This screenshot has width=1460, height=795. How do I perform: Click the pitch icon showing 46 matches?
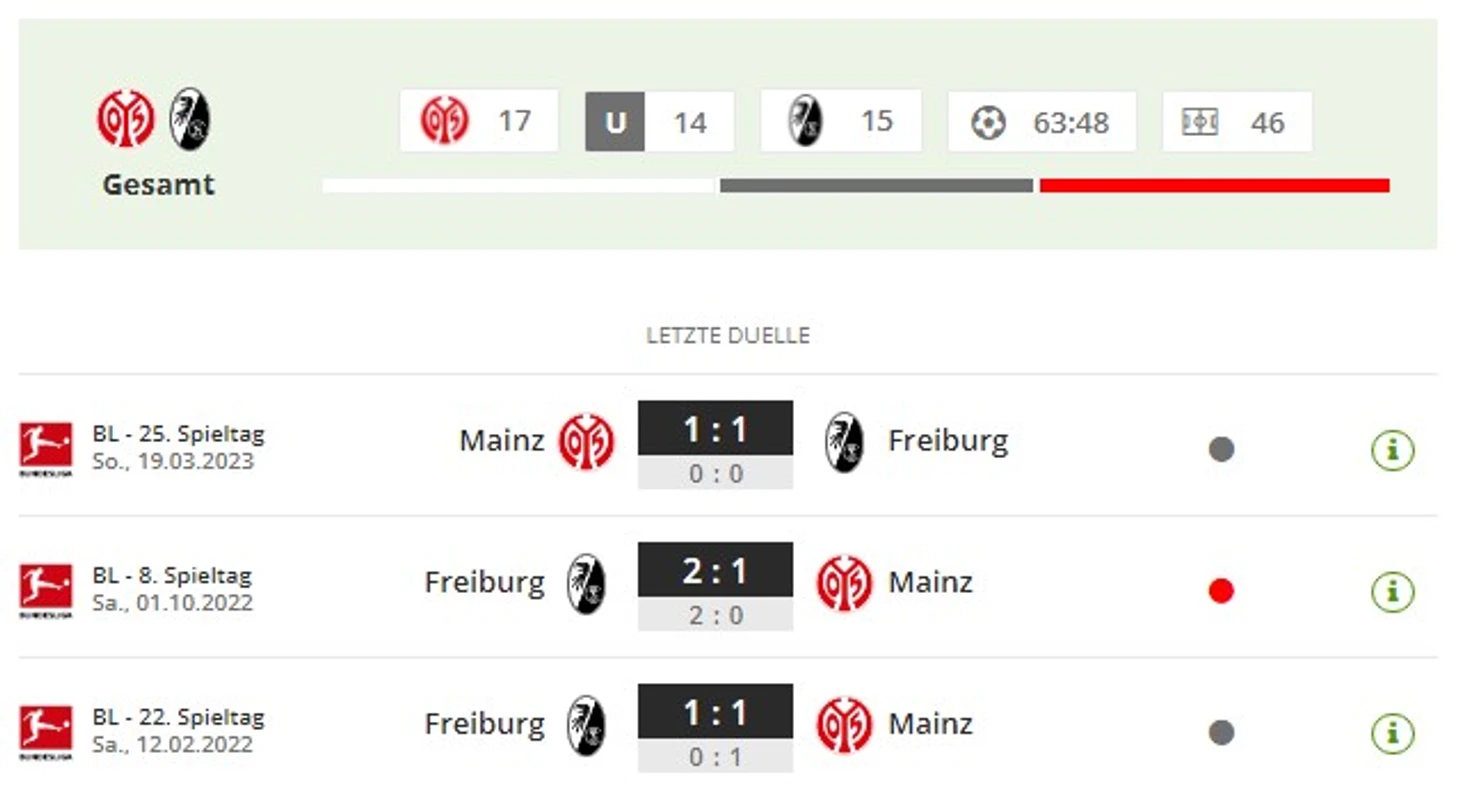[x=1199, y=122]
